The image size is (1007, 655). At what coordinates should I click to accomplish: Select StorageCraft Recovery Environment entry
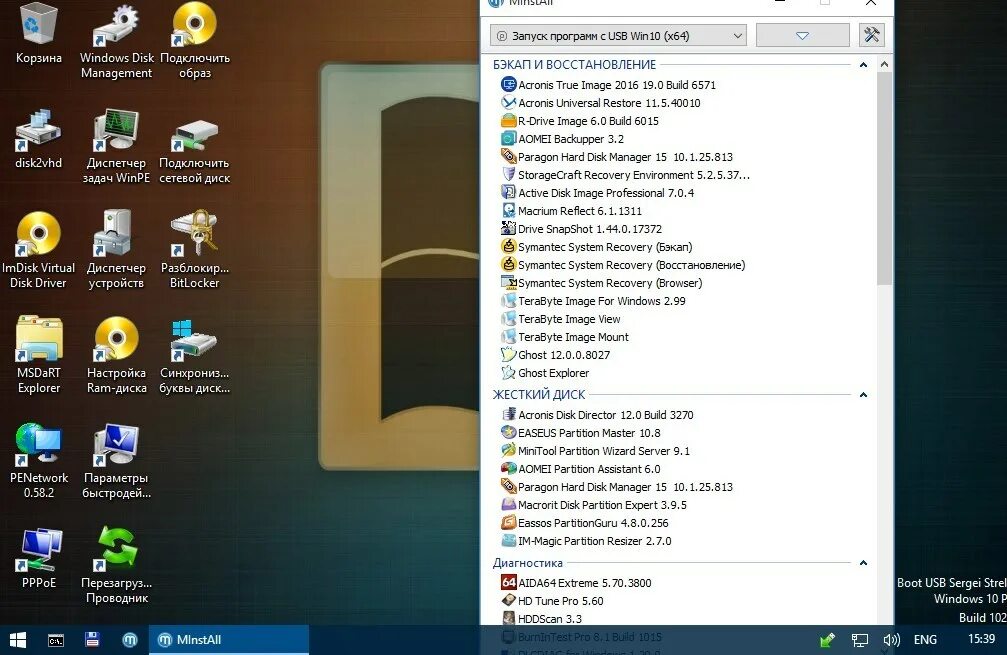tap(625, 175)
